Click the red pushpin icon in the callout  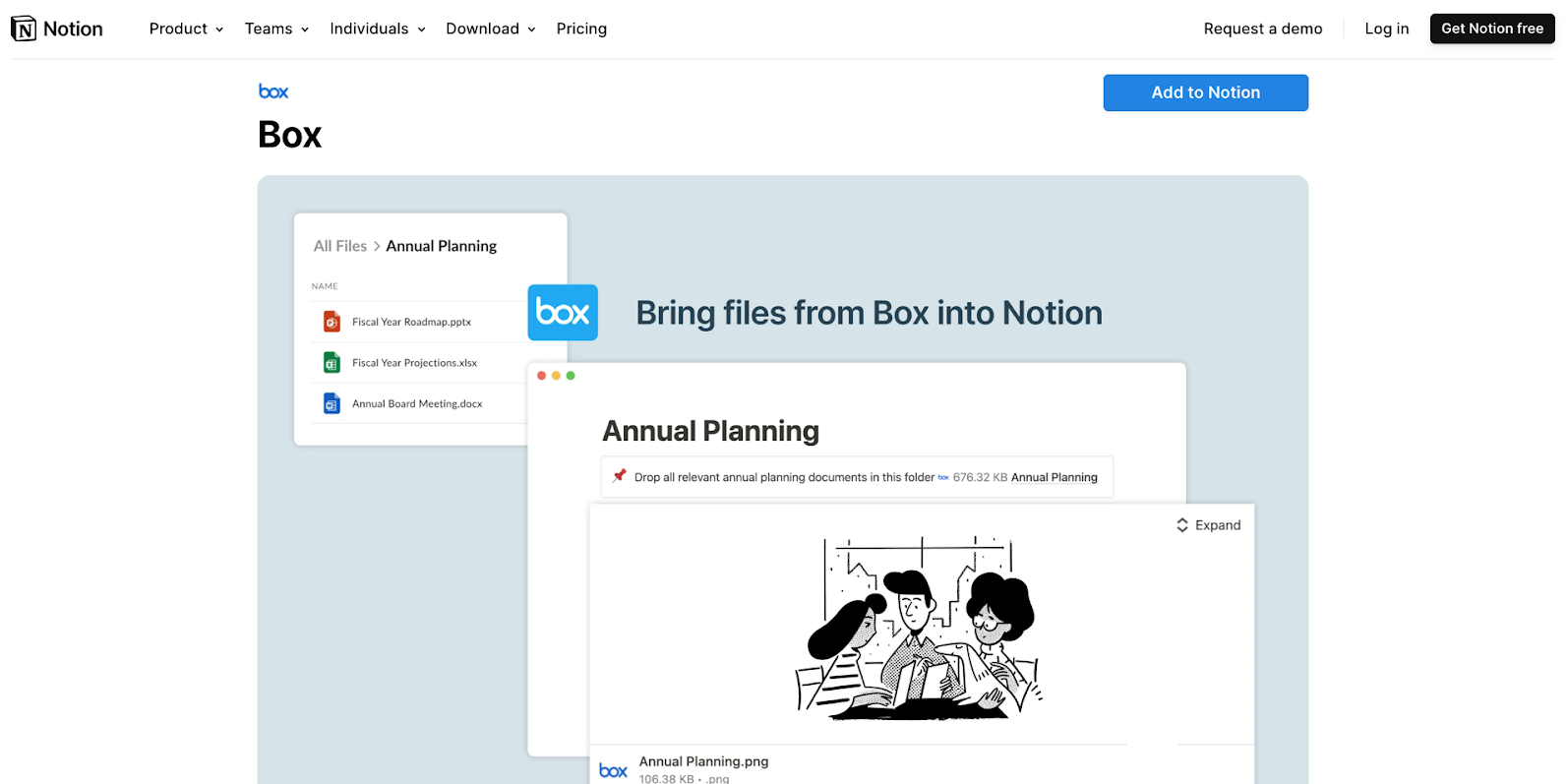(x=619, y=477)
